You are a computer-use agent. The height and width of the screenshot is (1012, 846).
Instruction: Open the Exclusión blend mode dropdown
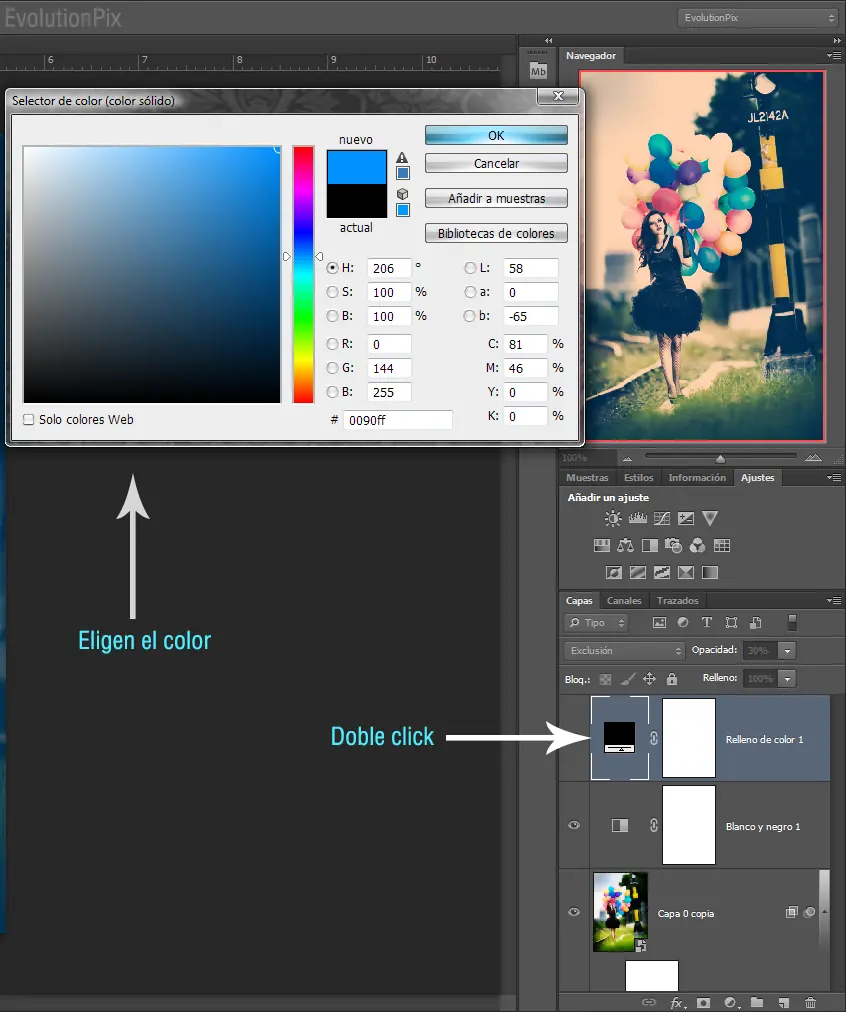tap(624, 651)
